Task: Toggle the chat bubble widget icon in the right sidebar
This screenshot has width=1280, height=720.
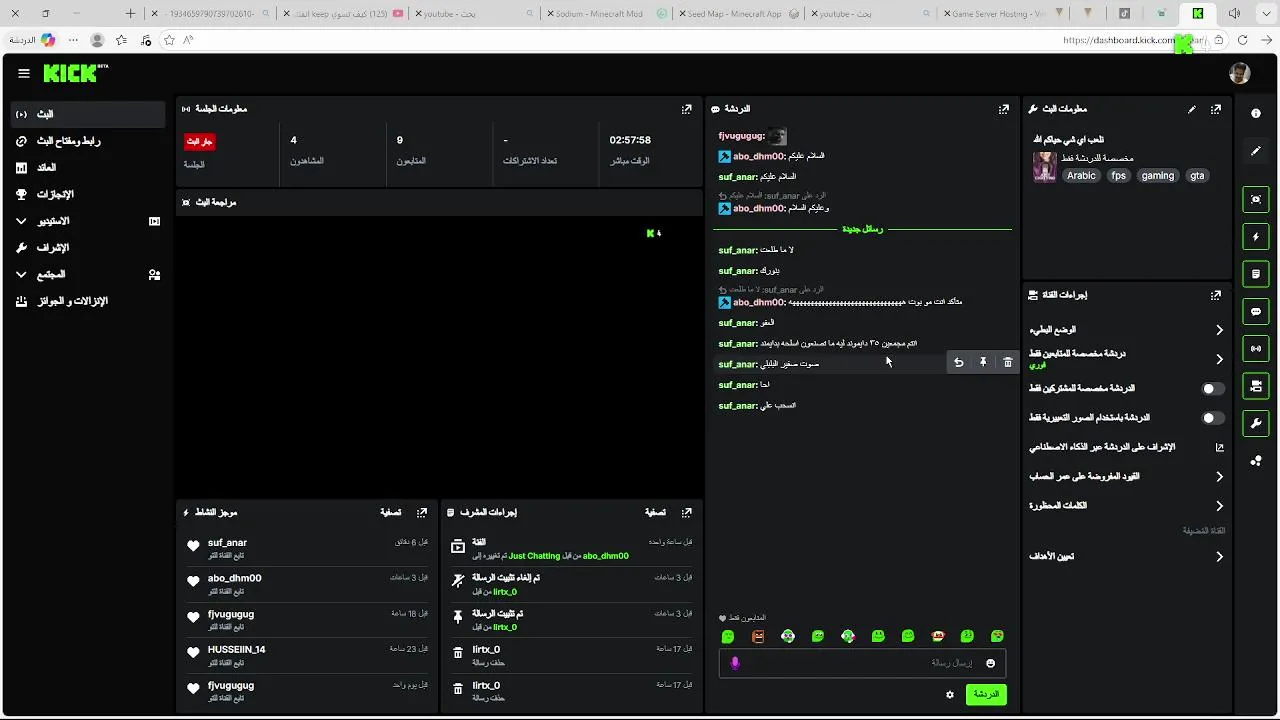Action: [x=1256, y=311]
